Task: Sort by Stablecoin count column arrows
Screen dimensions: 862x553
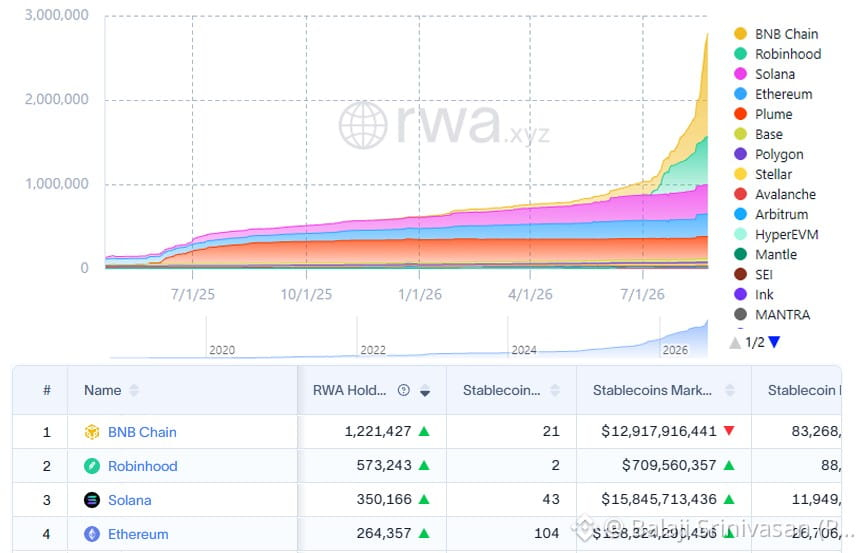Action: pyautogui.click(x=555, y=391)
